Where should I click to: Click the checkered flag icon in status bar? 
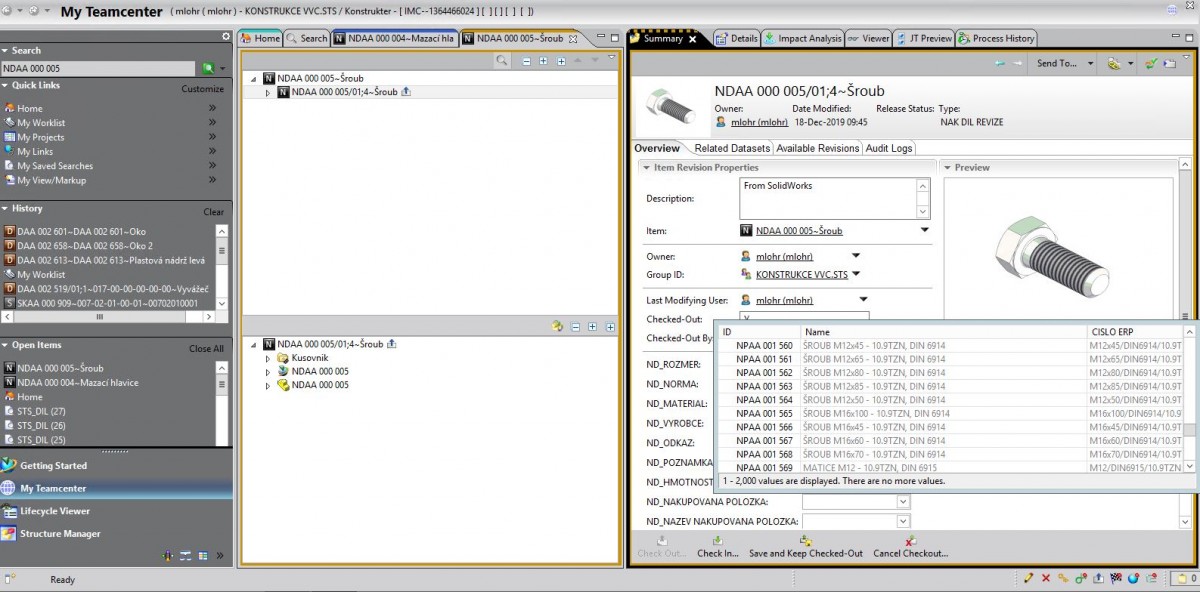(1116, 578)
